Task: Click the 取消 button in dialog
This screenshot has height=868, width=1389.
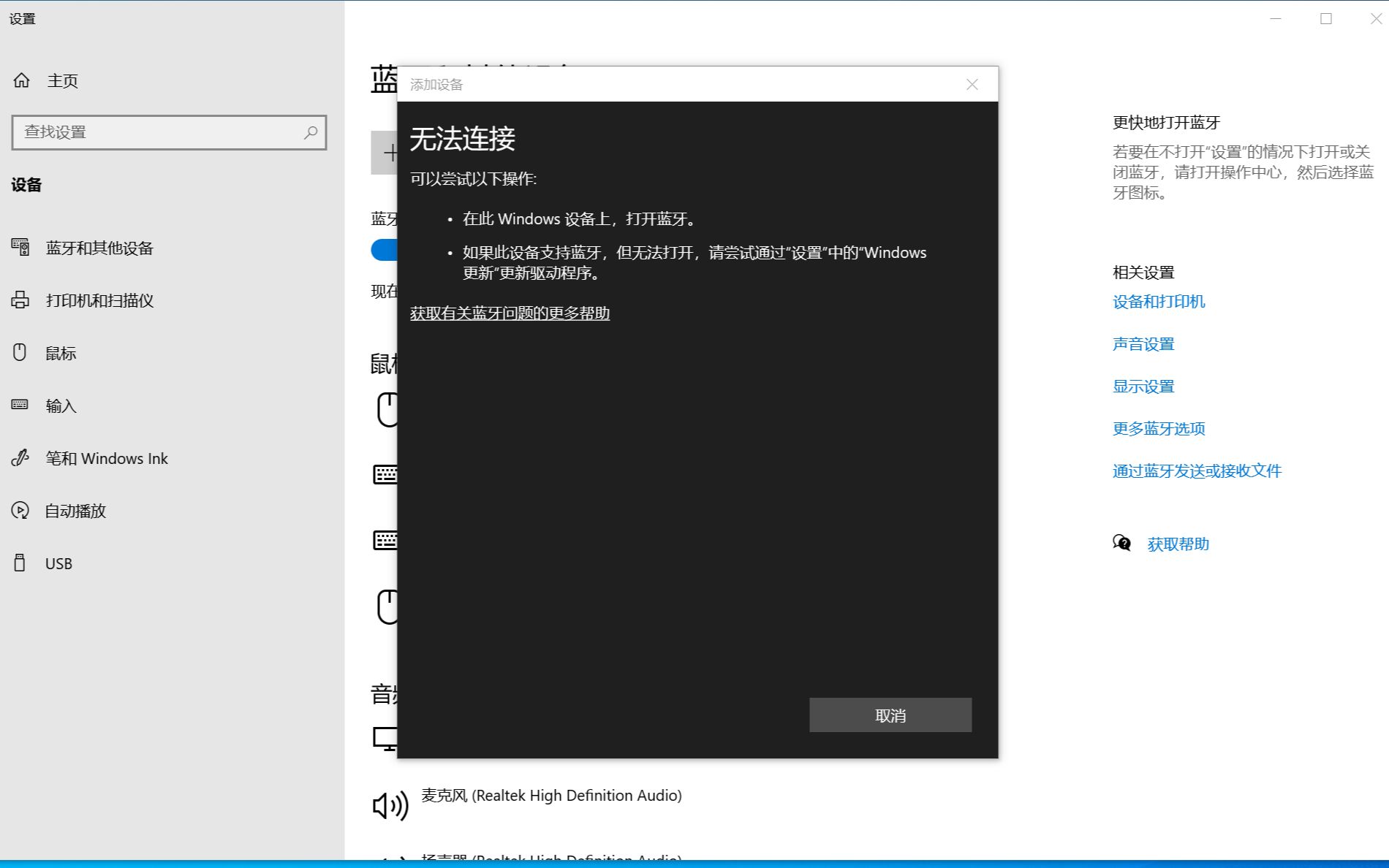Action: (890, 715)
